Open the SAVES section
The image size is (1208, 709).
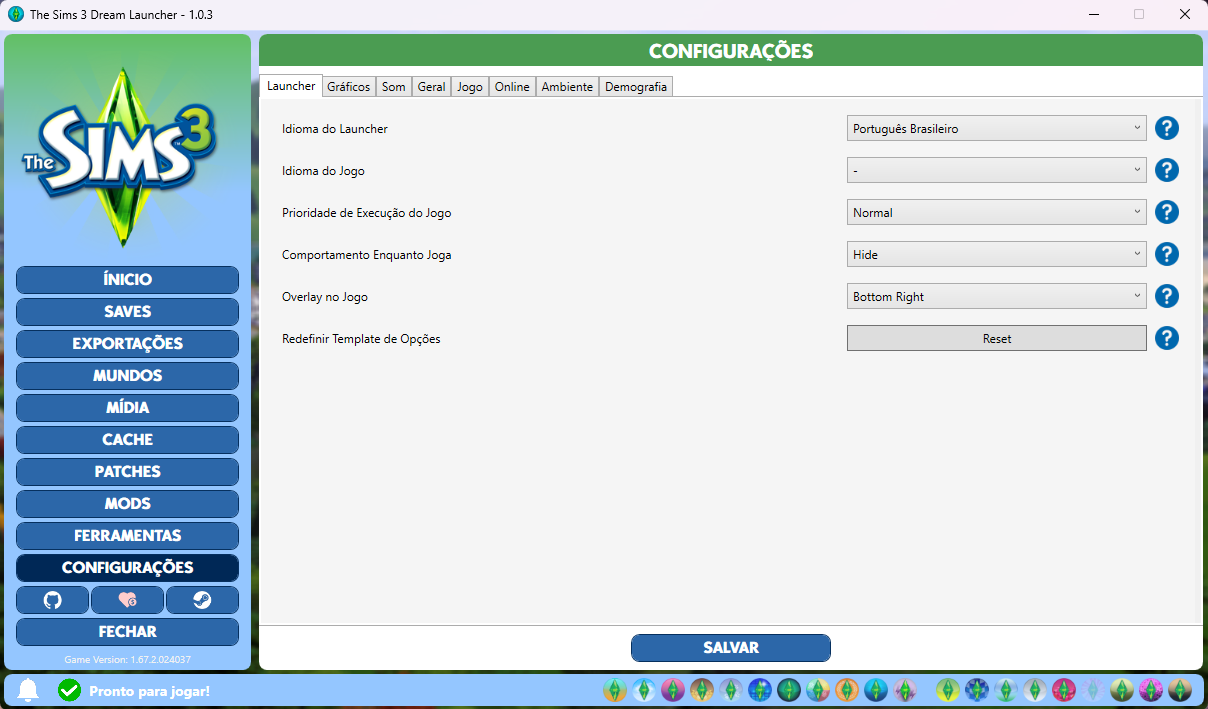point(127,312)
